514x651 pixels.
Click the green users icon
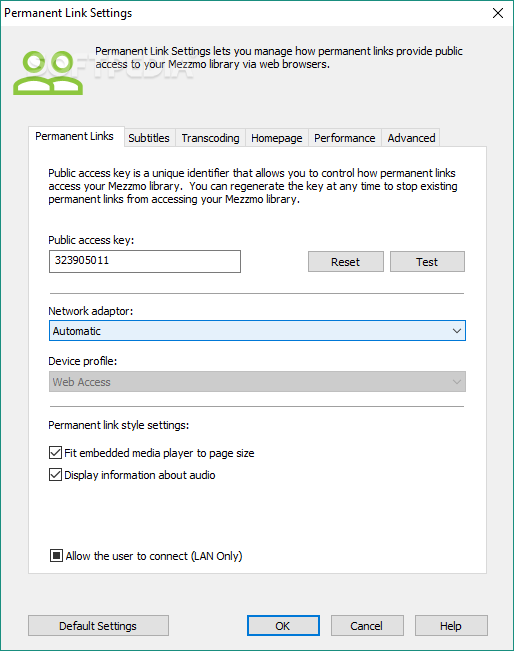click(48, 73)
